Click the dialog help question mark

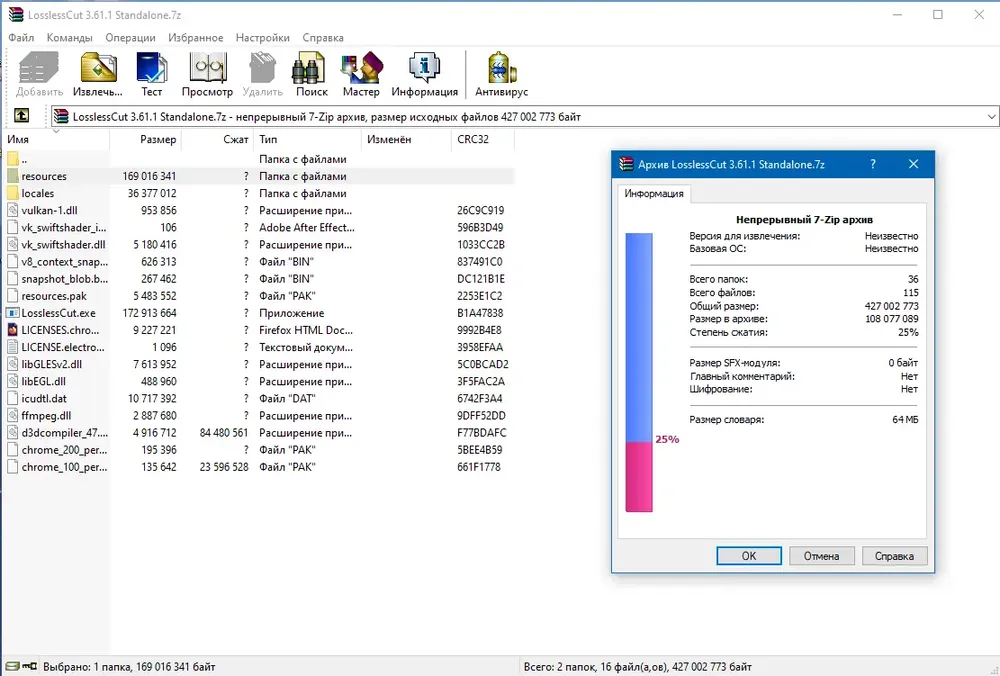[873, 164]
